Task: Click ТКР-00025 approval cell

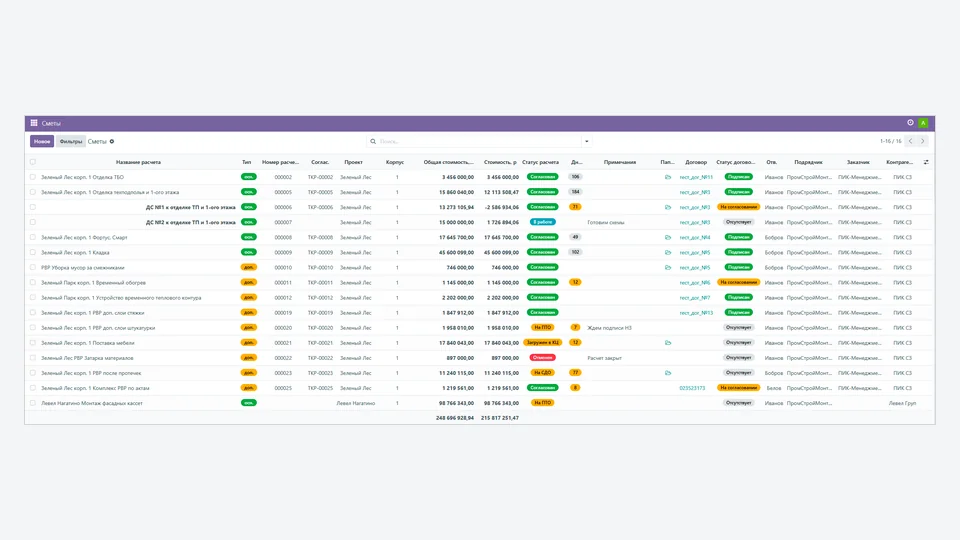Action: pos(320,388)
